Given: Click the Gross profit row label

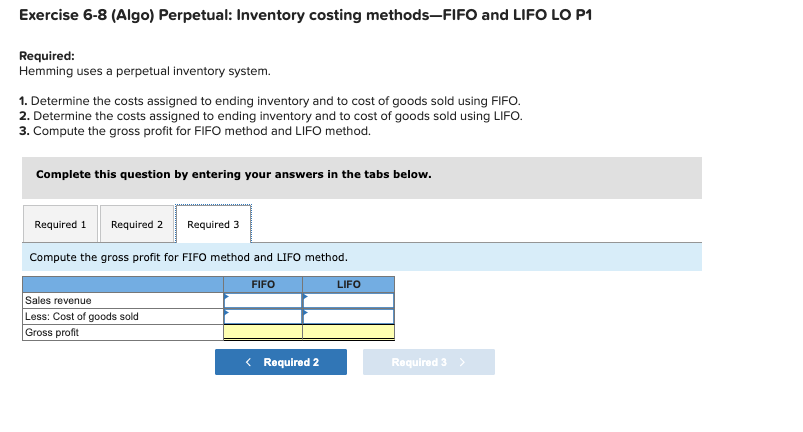Looking at the screenshot, I should click(52, 332).
